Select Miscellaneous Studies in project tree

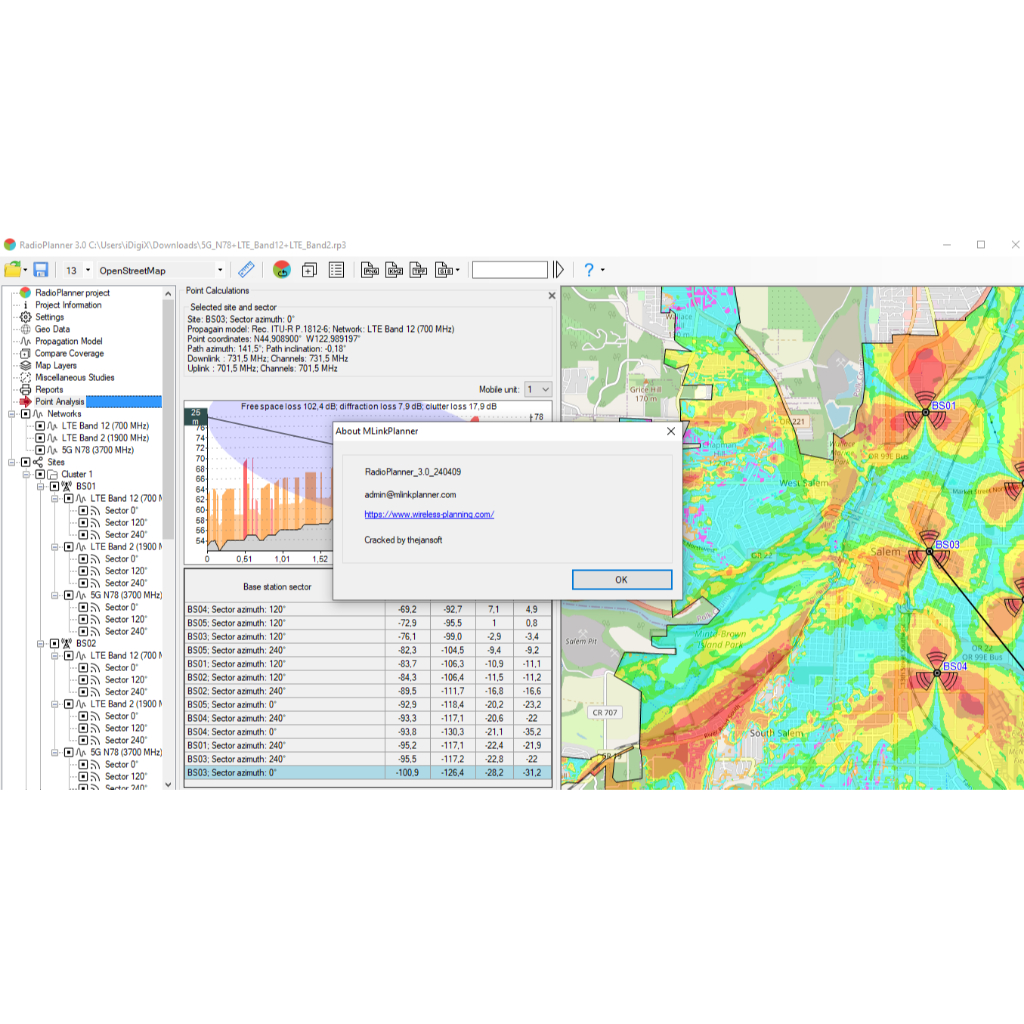point(74,377)
